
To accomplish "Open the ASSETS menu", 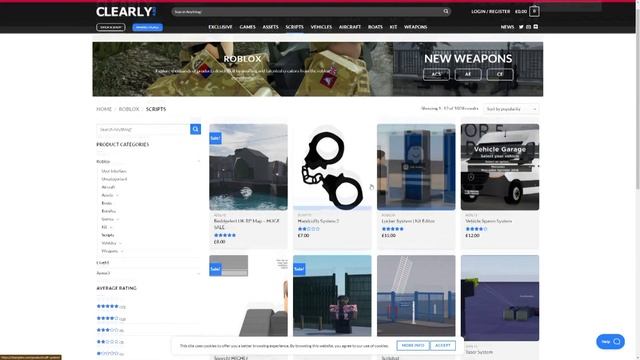I will (x=270, y=27).
